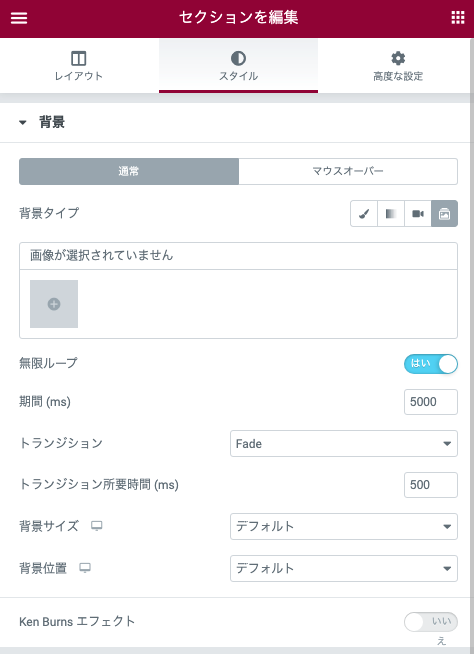Image resolution: width=474 pixels, height=654 pixels.
Task: Select classic brush background type
Action: click(364, 214)
